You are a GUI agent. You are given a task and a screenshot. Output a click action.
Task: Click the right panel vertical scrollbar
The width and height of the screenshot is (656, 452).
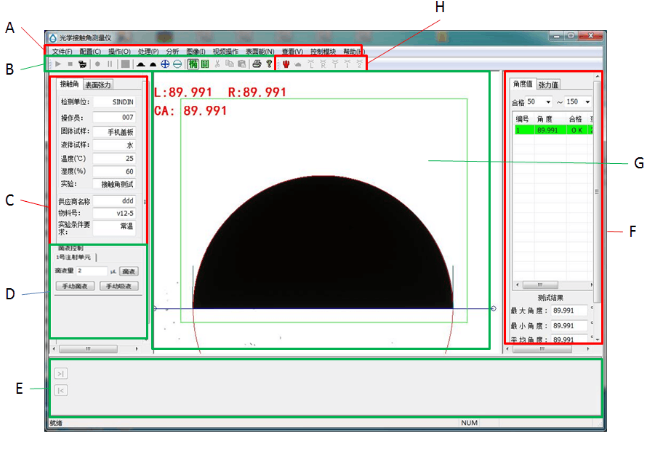(x=597, y=207)
